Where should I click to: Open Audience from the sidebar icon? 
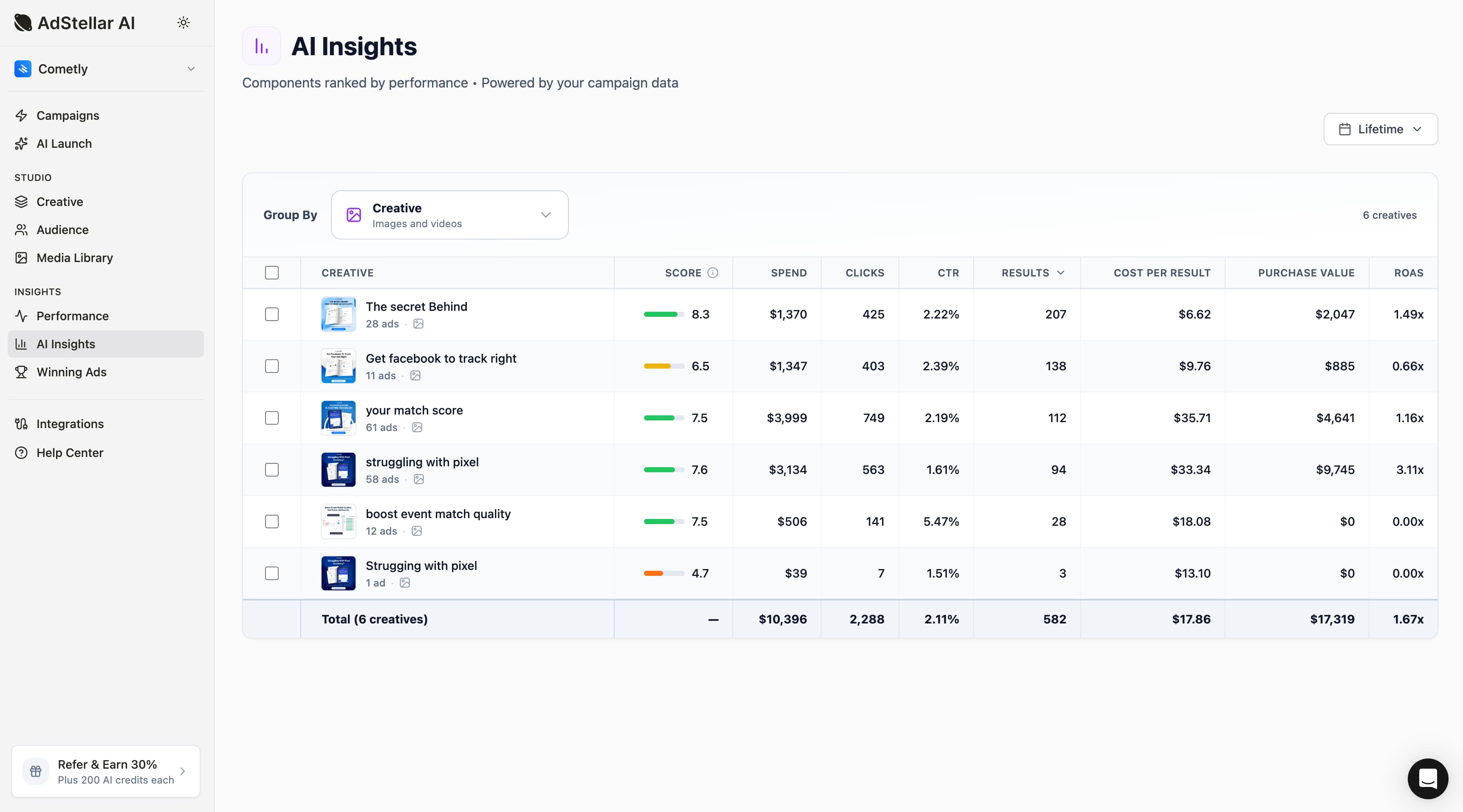[x=22, y=229]
